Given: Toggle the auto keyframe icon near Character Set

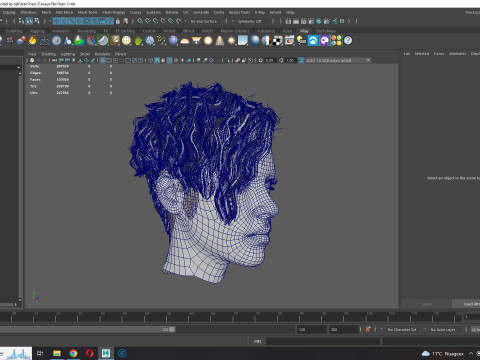Looking at the screenshot, I should click(368, 329).
